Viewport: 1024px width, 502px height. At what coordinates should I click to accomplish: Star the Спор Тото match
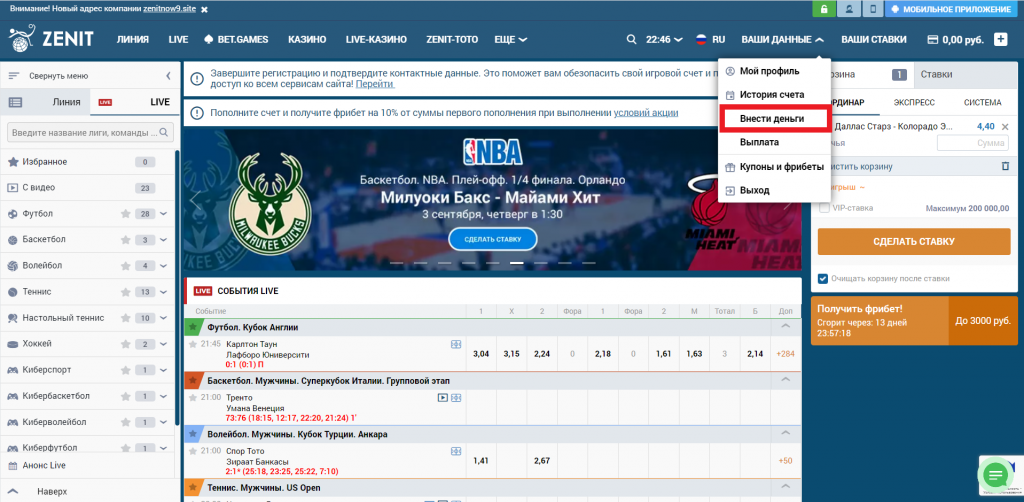pyautogui.click(x=193, y=451)
